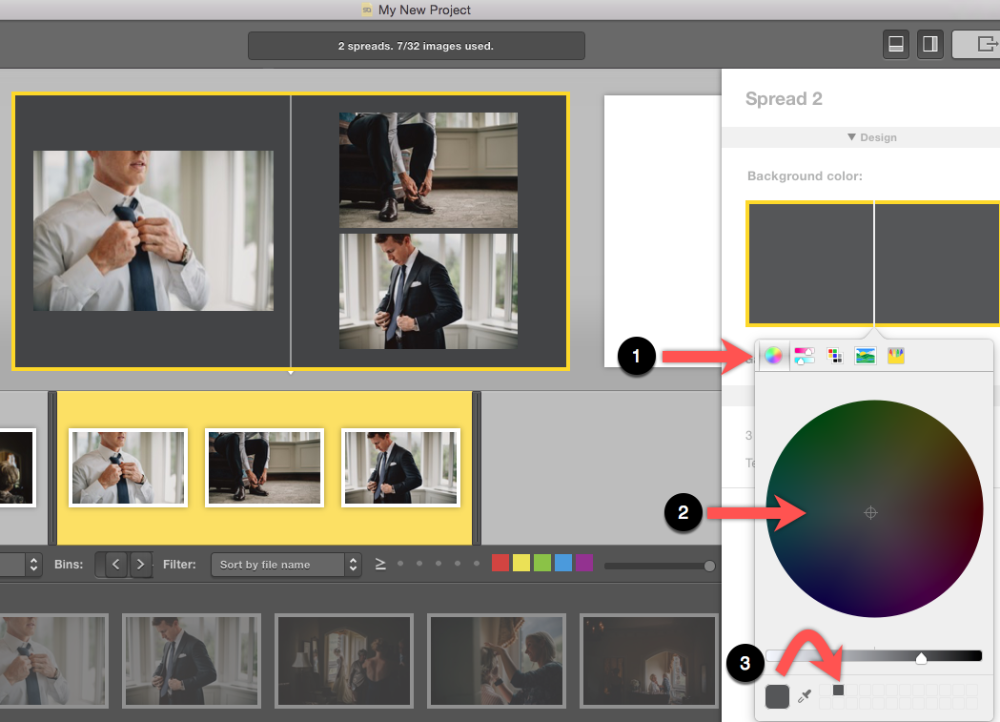Filter by red color label
This screenshot has height=722, width=1000.
pyautogui.click(x=501, y=563)
